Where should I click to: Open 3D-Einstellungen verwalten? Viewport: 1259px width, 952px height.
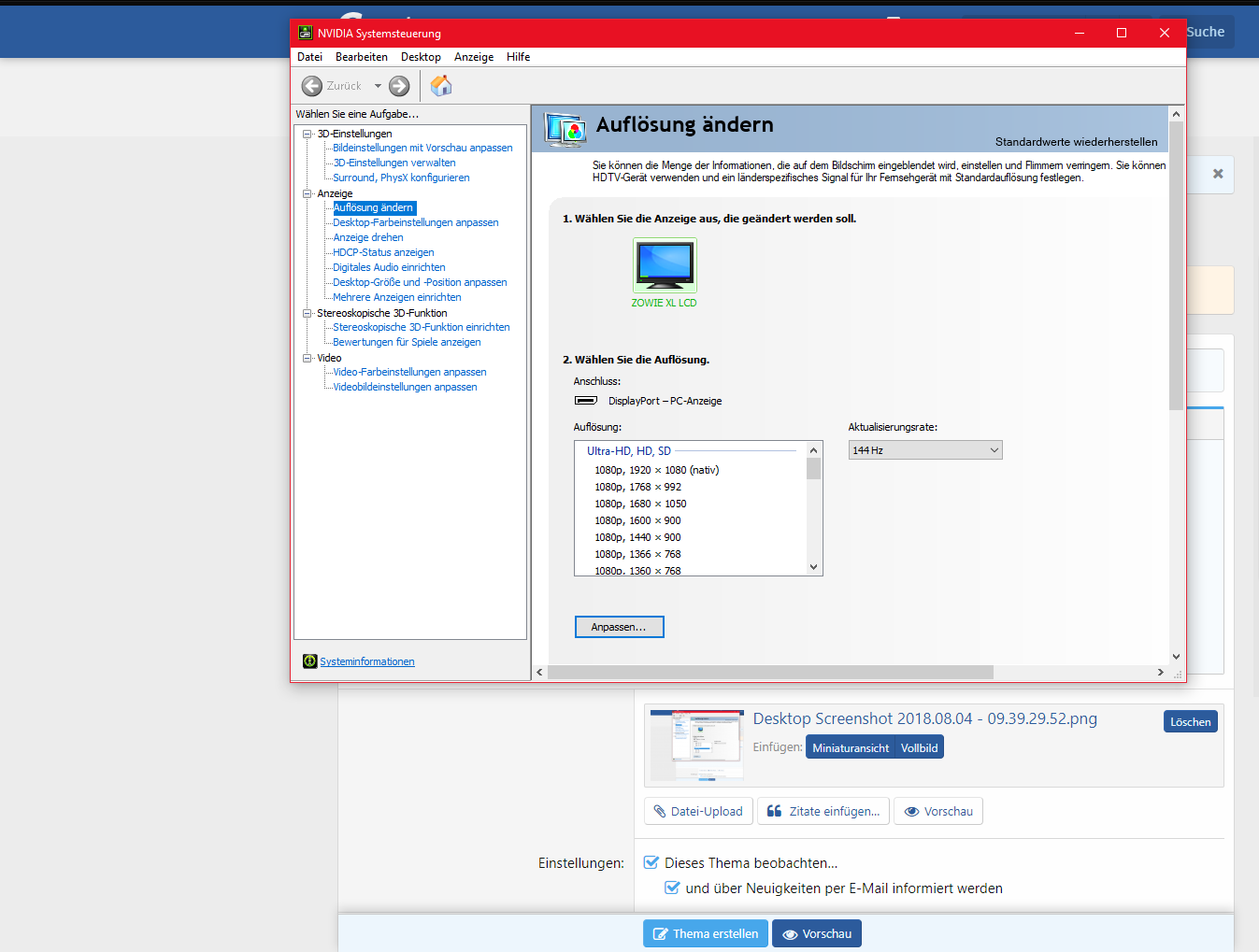tap(394, 163)
